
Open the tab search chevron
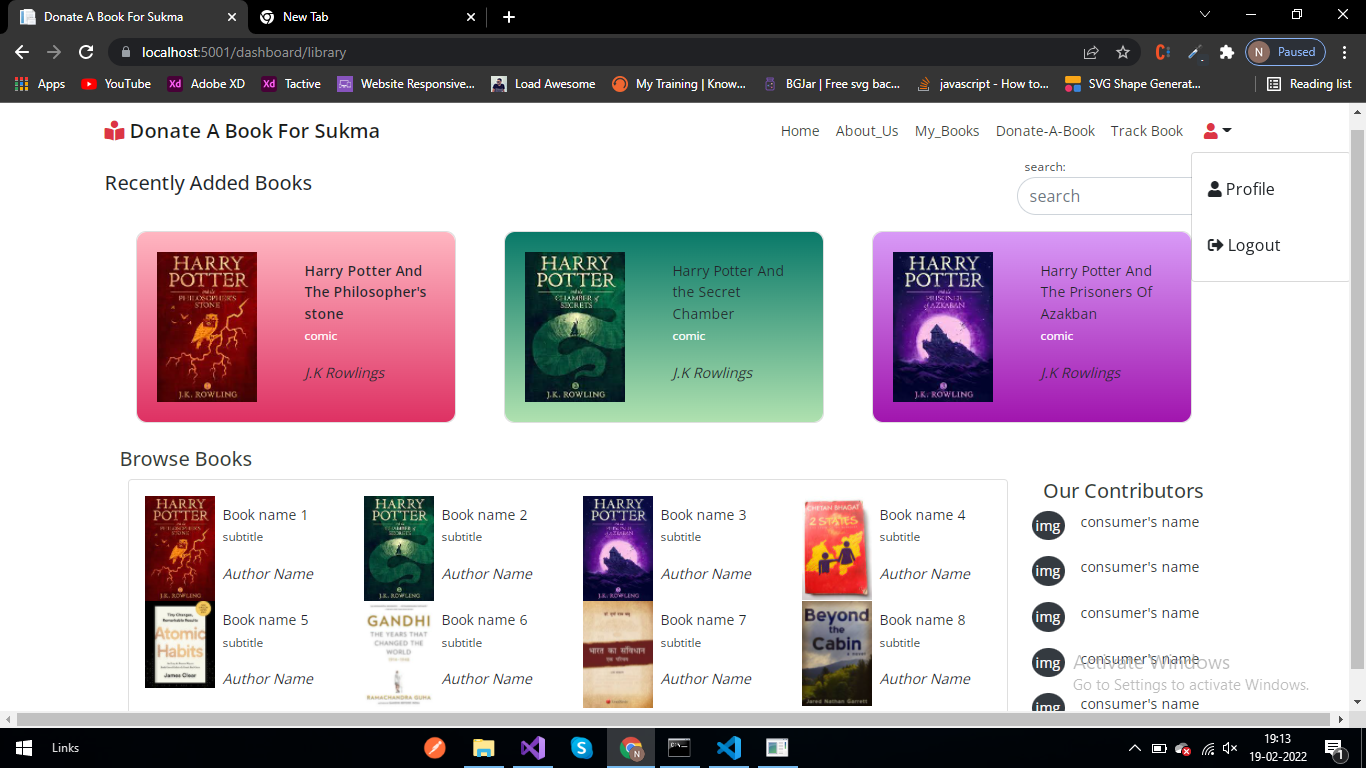pyautogui.click(x=1205, y=15)
